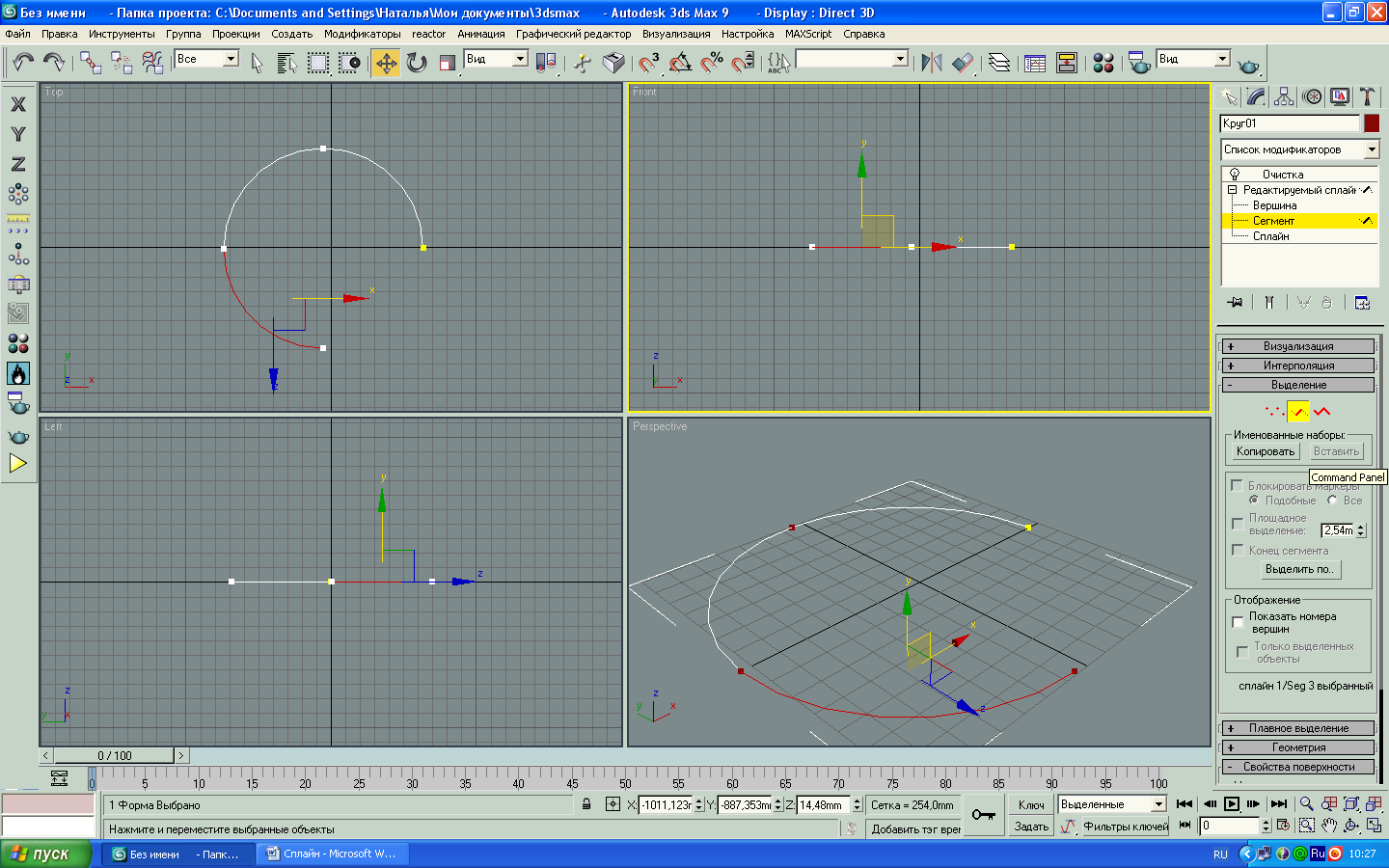Restrict to Y axis constraint
1389x868 pixels.
tap(18, 134)
